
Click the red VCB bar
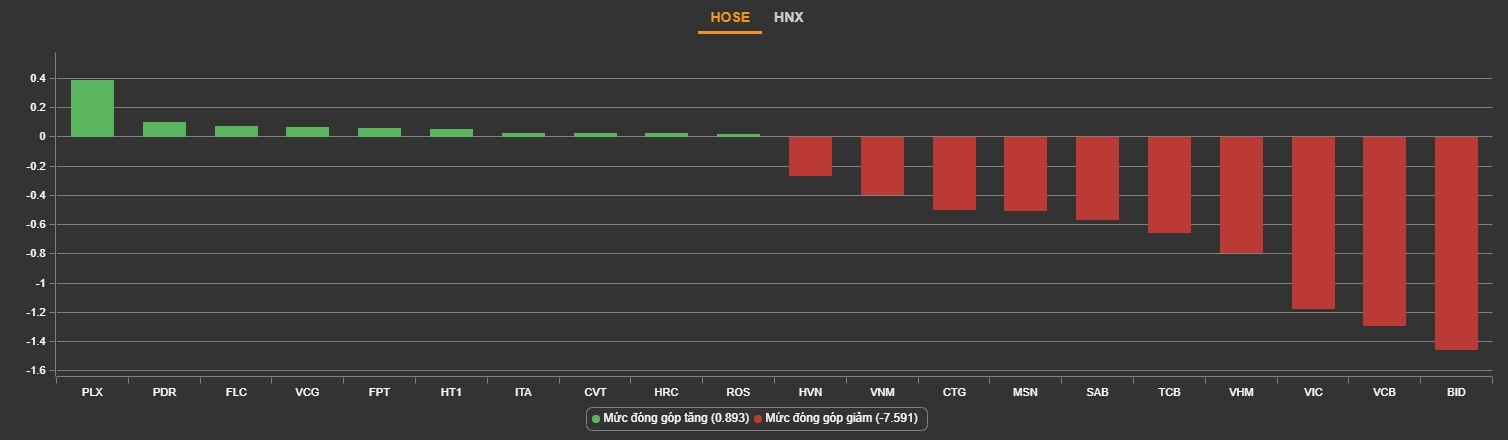[1384, 231]
